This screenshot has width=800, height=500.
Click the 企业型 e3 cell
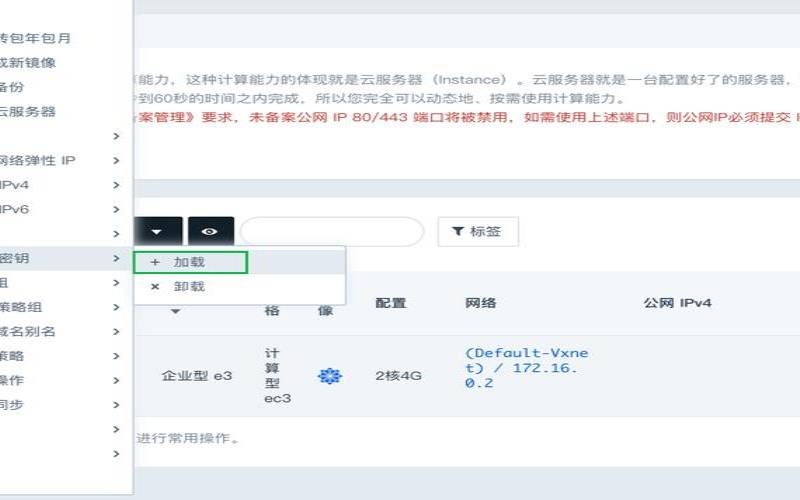point(197,376)
